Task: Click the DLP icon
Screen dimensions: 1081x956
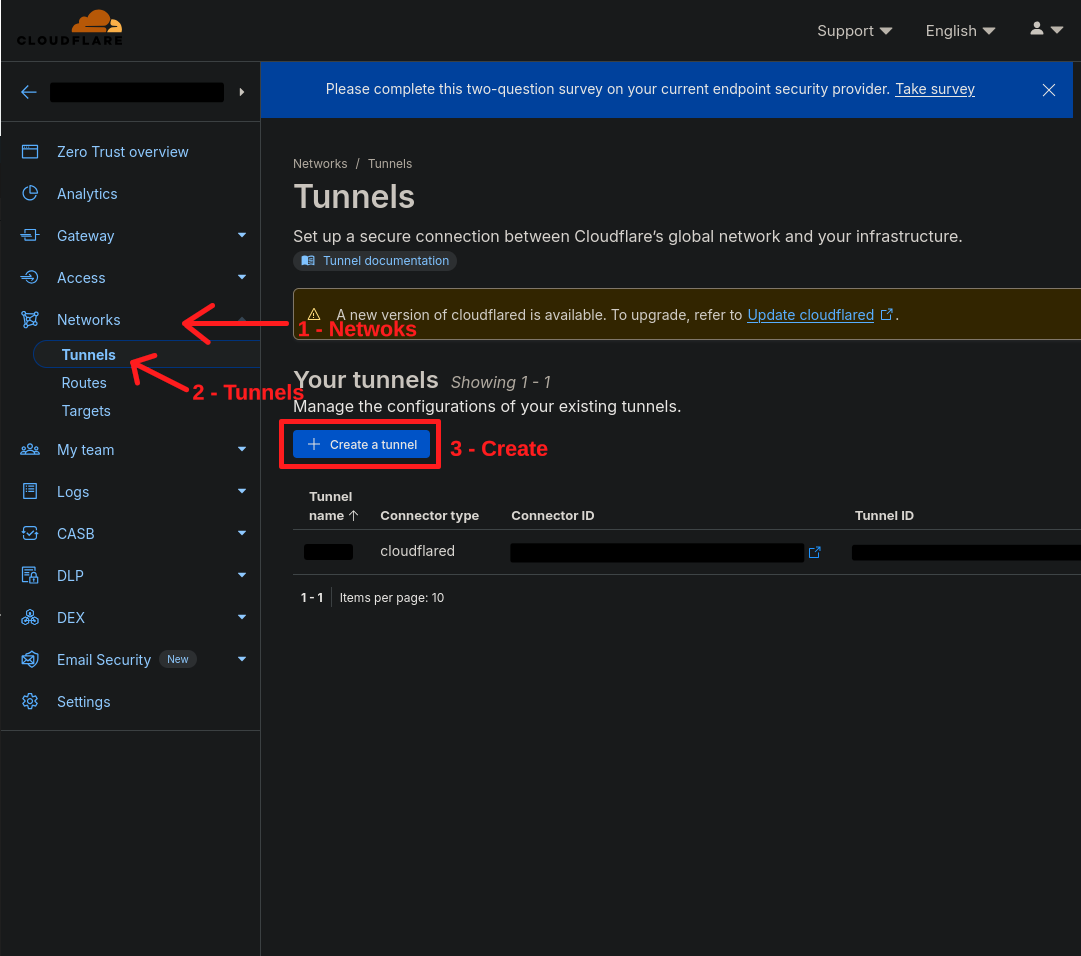Action: [x=30, y=576]
